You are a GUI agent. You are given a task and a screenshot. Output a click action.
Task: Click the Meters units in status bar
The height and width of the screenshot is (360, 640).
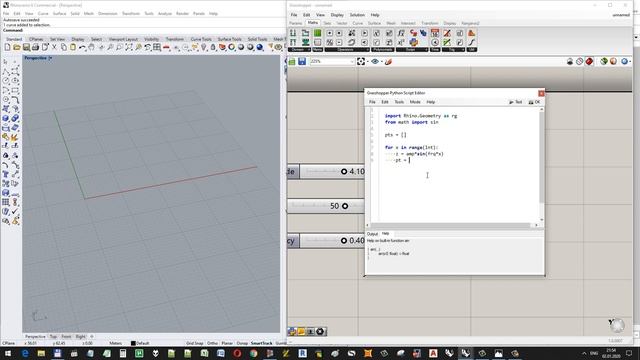[x=116, y=343]
